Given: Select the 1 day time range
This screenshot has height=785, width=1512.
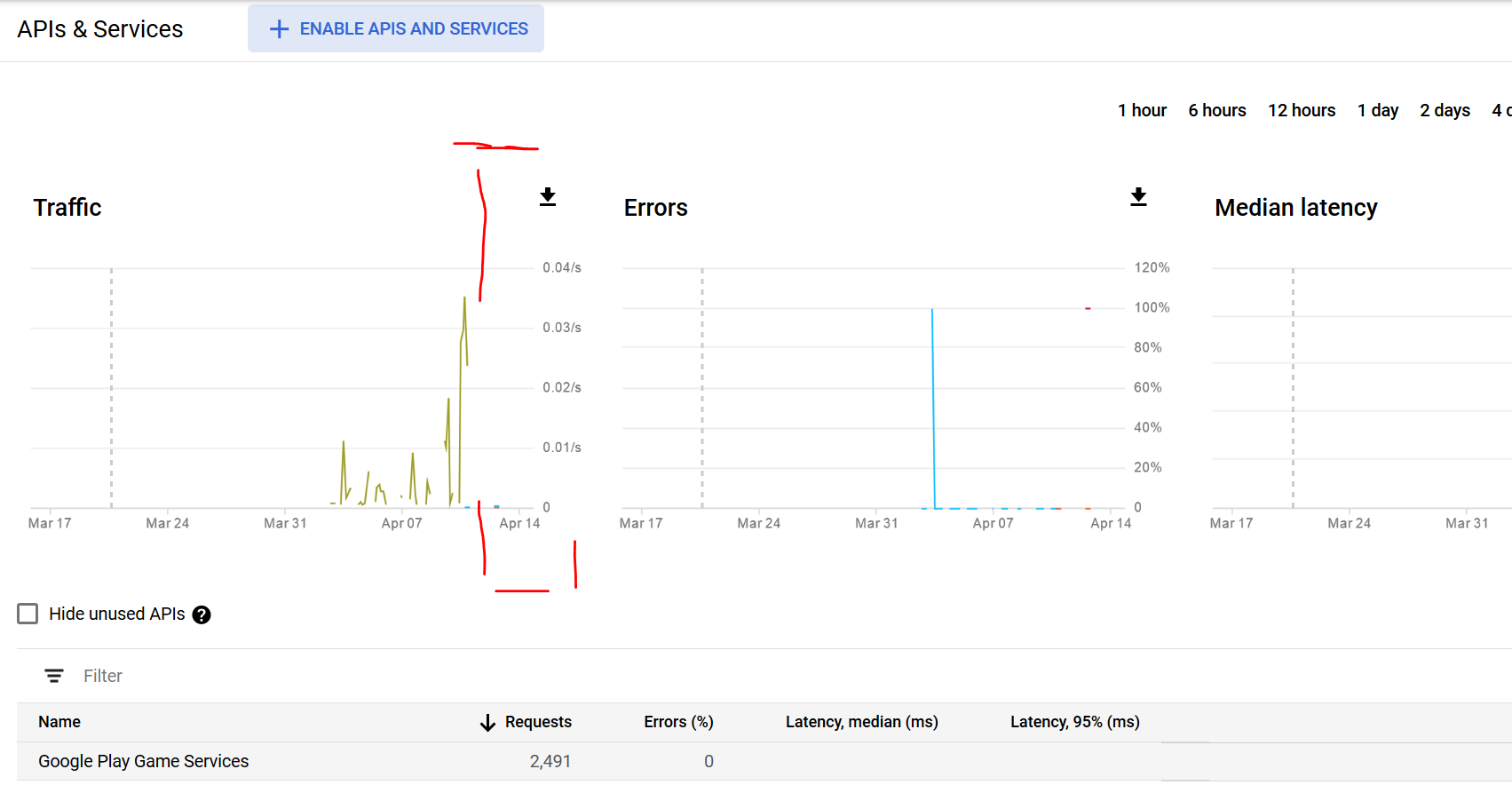Looking at the screenshot, I should 1378,110.
